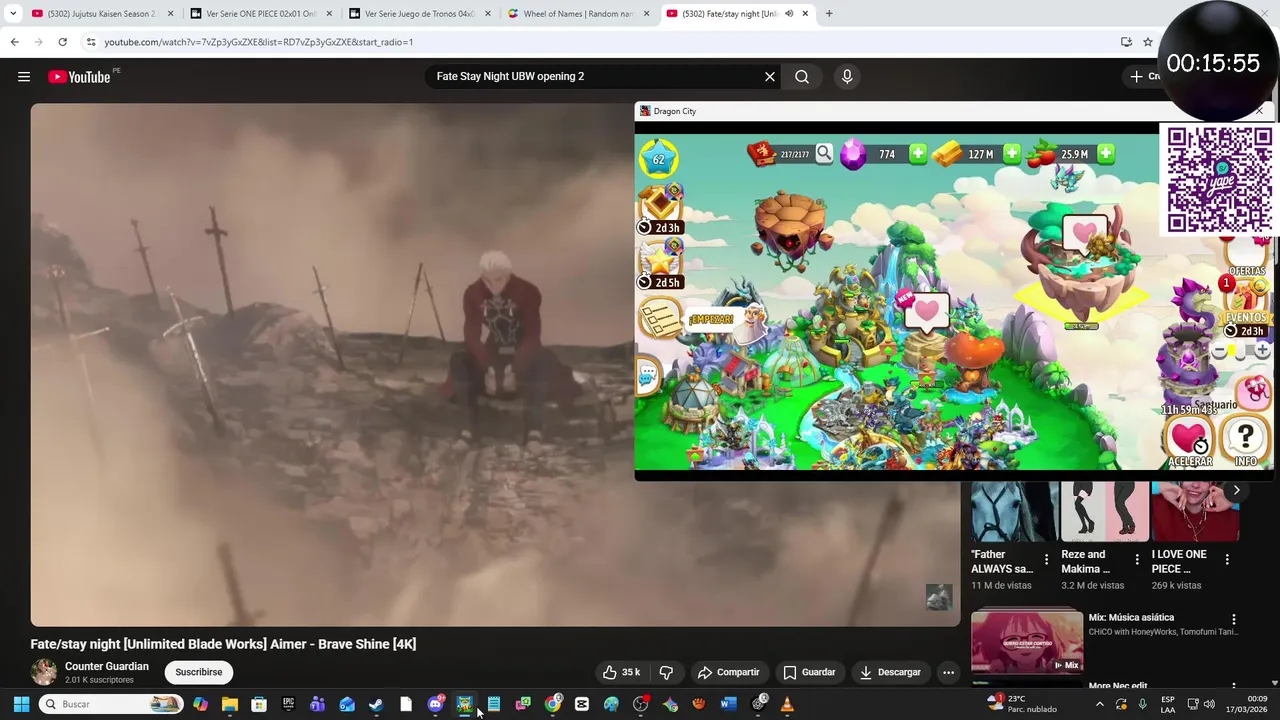
Task: Mute the Fate/stay night tab audio
Action: point(789,14)
